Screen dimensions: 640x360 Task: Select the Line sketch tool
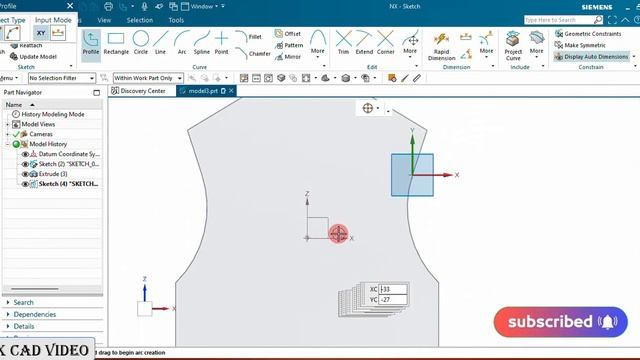[160, 43]
